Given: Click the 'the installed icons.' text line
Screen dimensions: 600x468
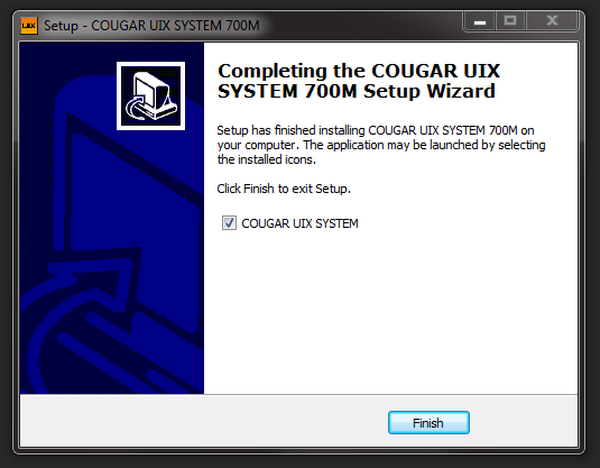Looking at the screenshot, I should point(266,160).
